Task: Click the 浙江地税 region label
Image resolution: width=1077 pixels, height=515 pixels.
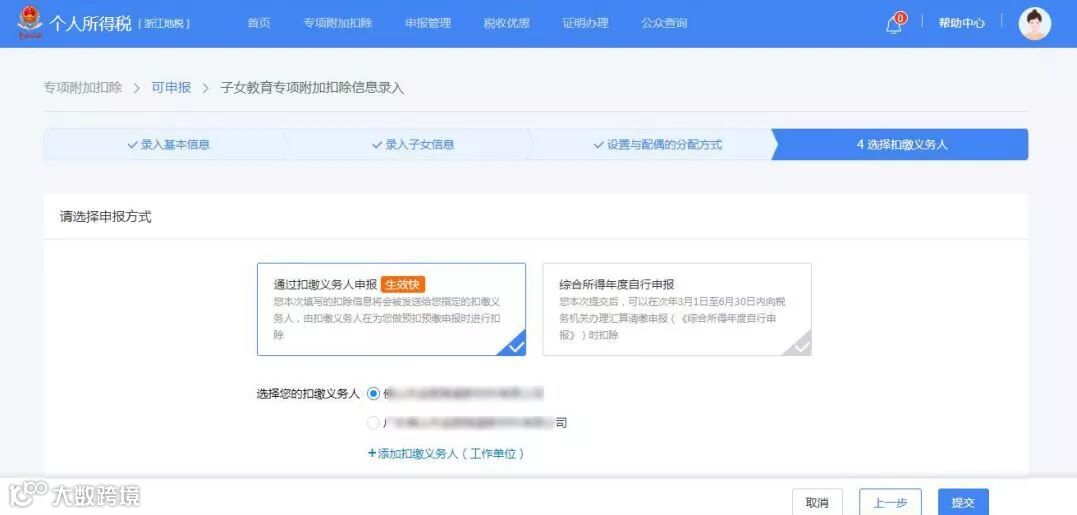Action: tap(164, 24)
